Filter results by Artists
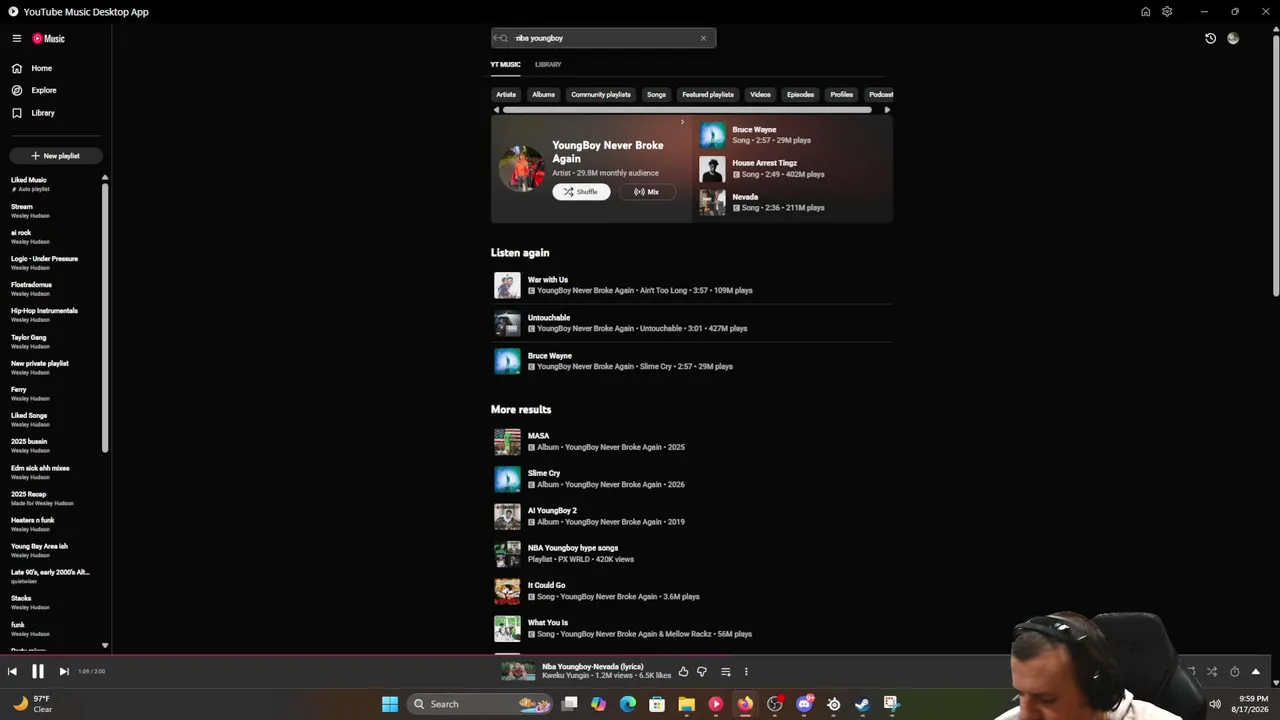 [506, 95]
